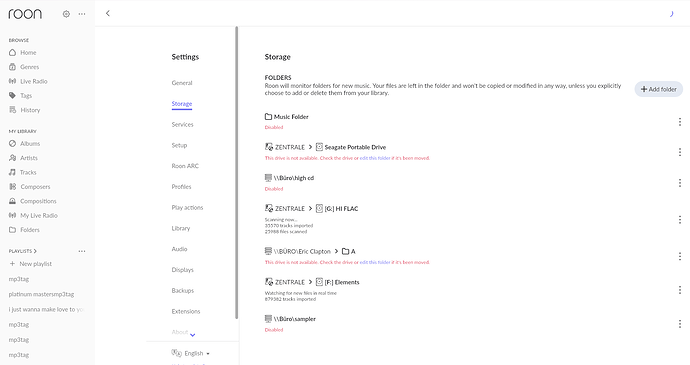Open options menu for Seagate Portable Drive
The width and height of the screenshot is (690, 365).
point(680,152)
